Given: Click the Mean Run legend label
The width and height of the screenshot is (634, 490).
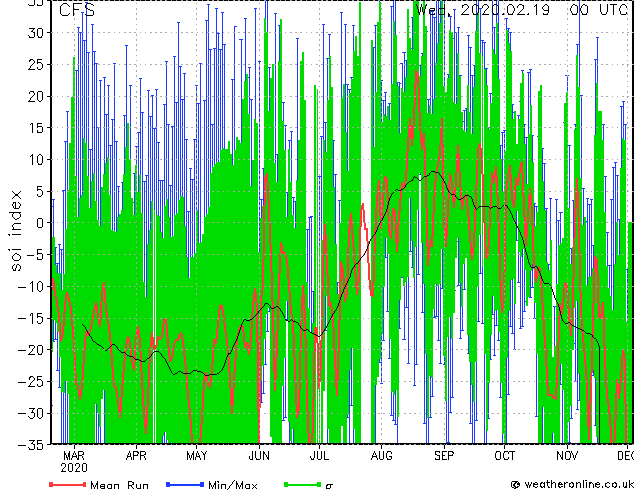Looking at the screenshot, I should pyautogui.click(x=119, y=485).
